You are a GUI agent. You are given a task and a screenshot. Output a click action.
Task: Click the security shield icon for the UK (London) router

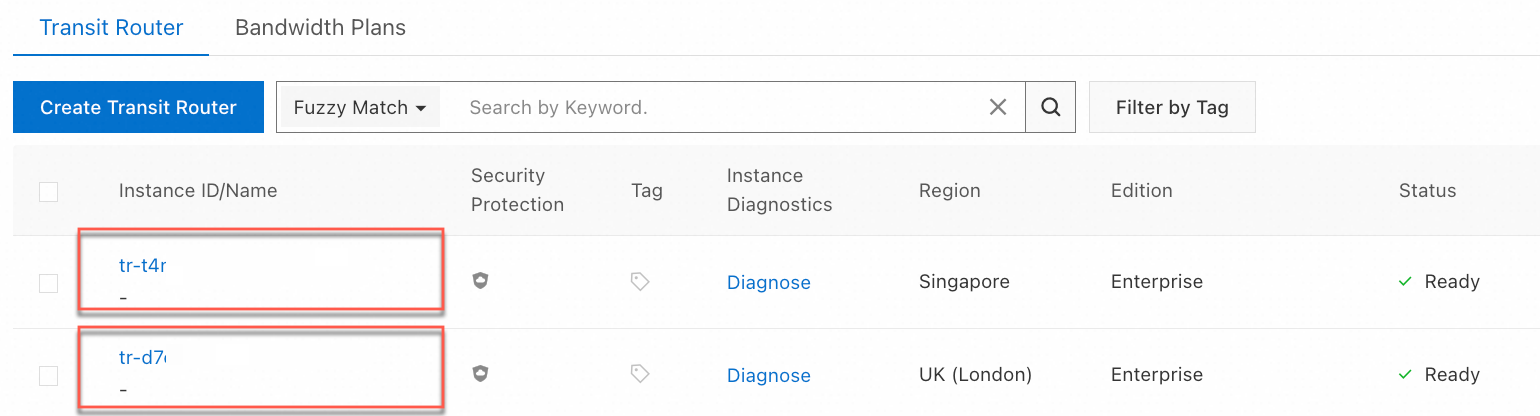481,374
